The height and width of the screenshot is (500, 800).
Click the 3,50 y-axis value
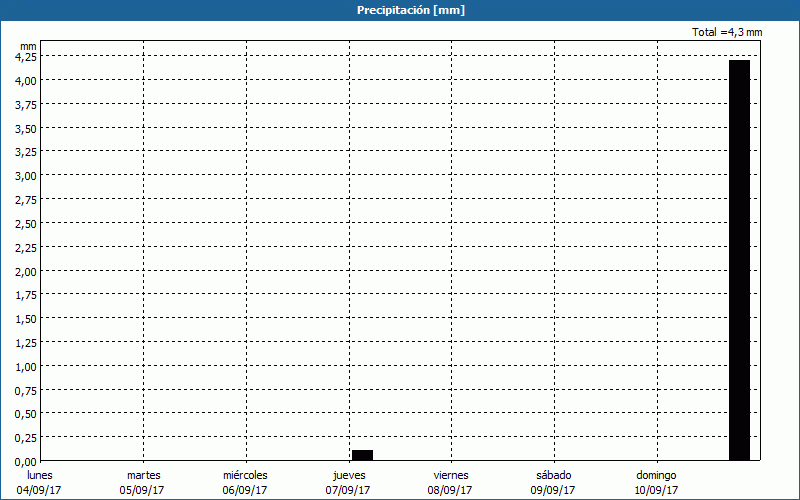(26, 129)
